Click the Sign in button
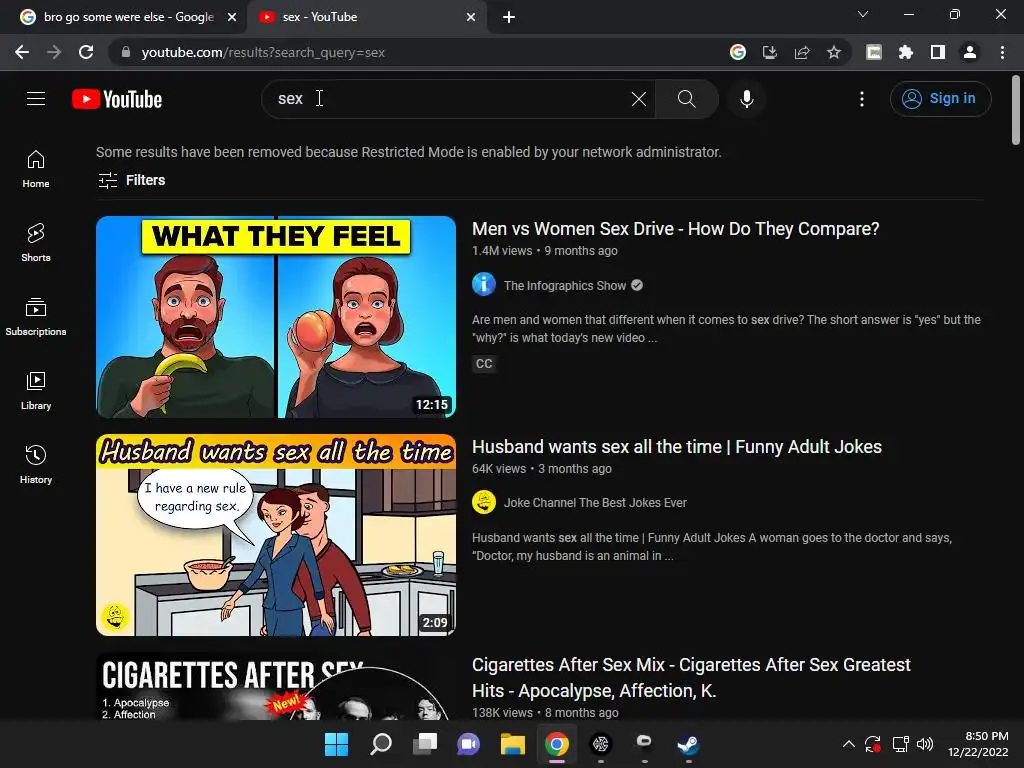Image resolution: width=1024 pixels, height=768 pixels. [940, 99]
